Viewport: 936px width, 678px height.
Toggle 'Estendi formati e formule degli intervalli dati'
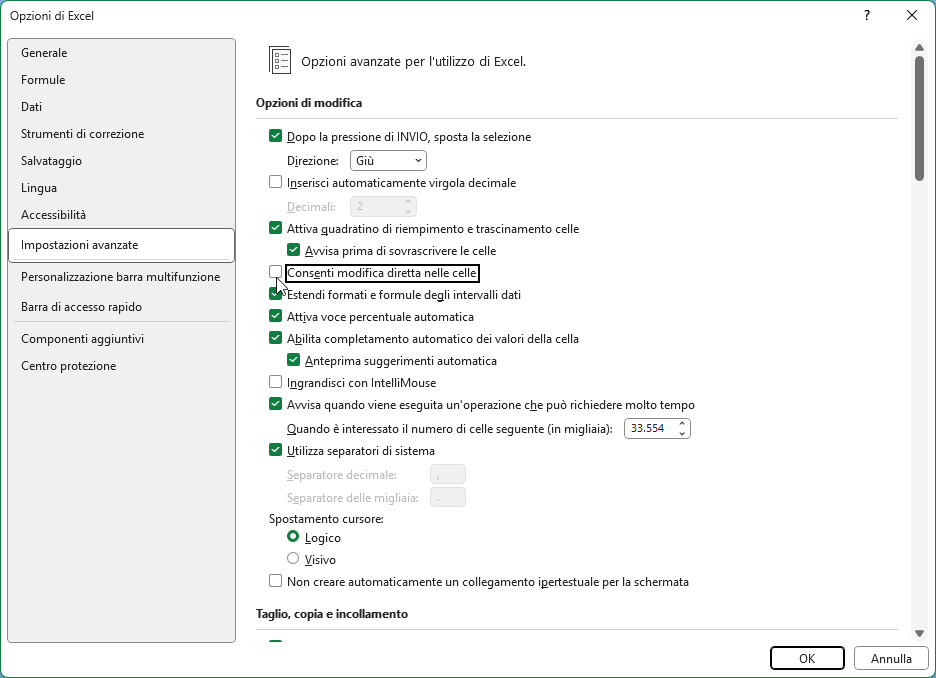[x=275, y=294]
